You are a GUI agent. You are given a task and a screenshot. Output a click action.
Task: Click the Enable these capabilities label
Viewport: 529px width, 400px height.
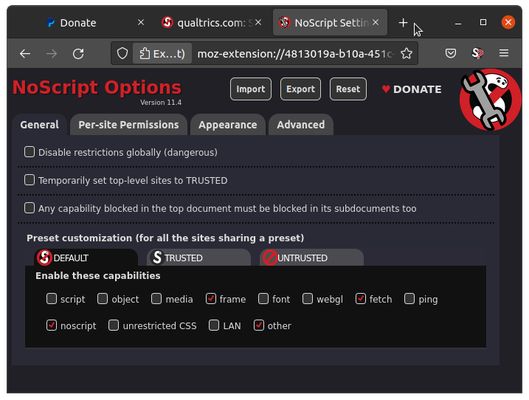(x=98, y=276)
